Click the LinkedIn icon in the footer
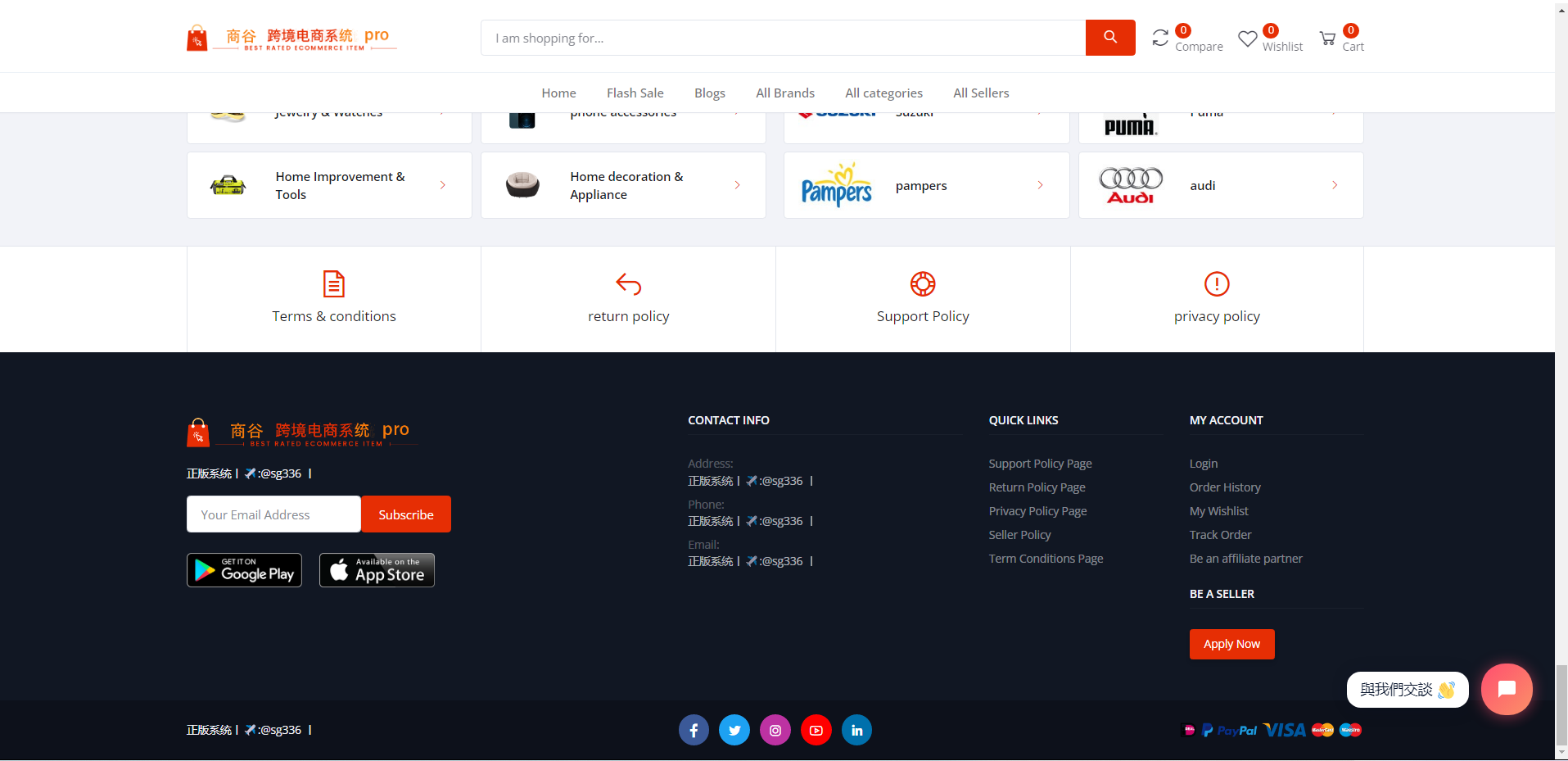The width and height of the screenshot is (1568, 761). (x=856, y=729)
